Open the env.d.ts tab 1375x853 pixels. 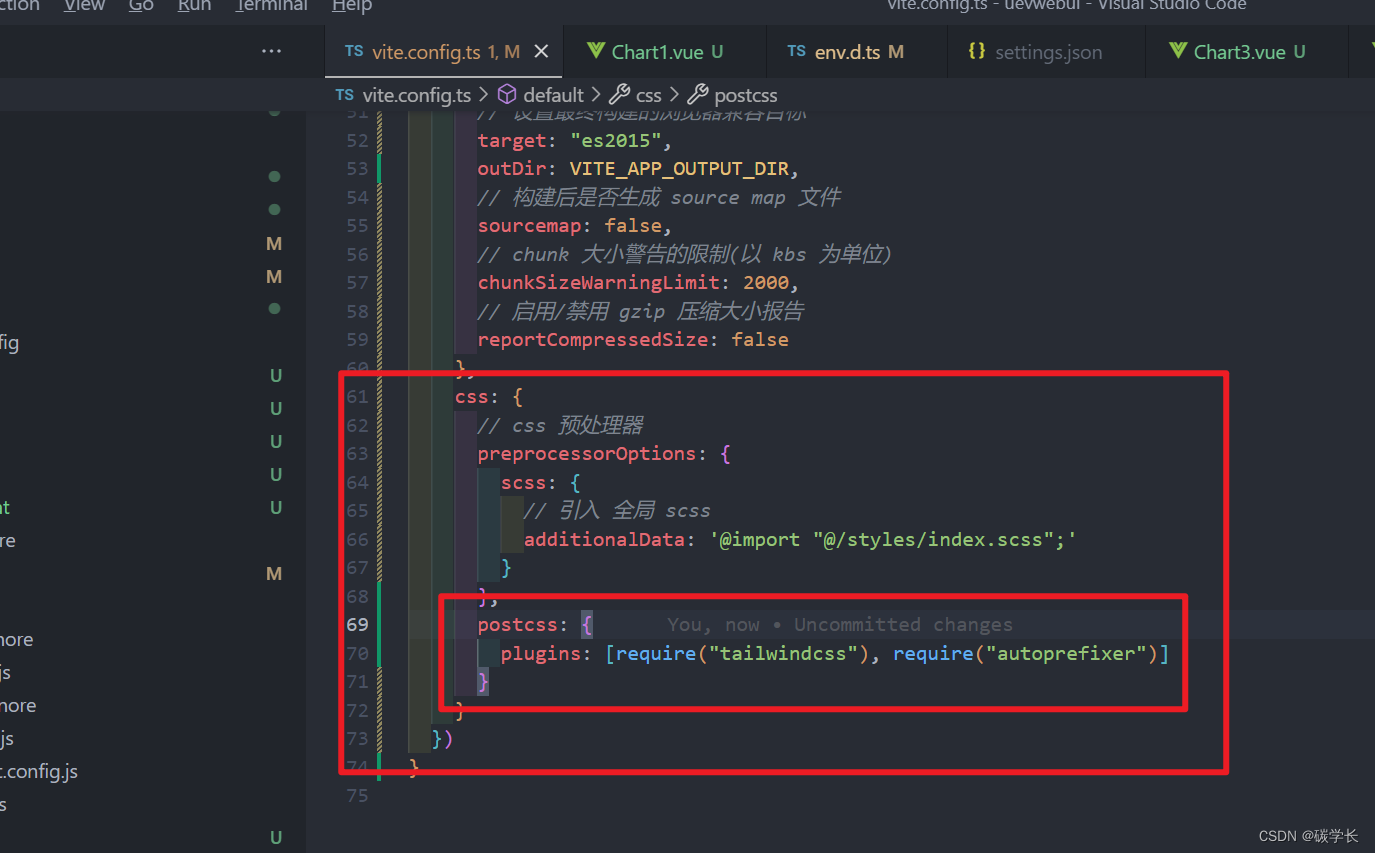(856, 52)
